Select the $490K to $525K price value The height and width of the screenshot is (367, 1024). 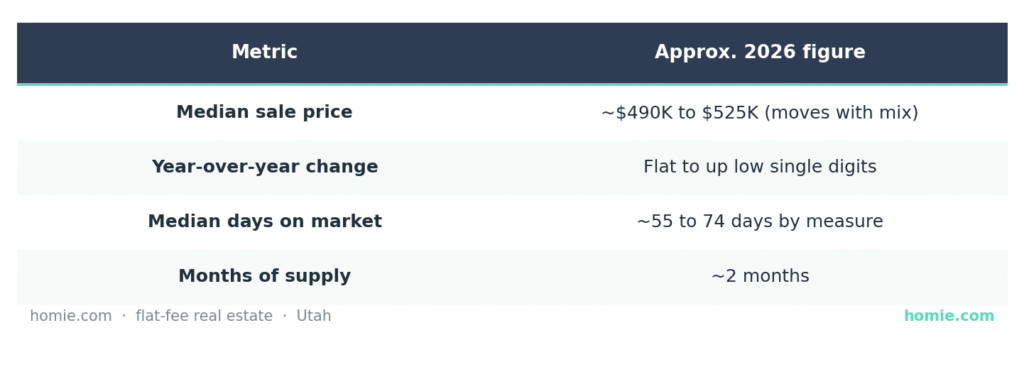click(x=680, y=113)
